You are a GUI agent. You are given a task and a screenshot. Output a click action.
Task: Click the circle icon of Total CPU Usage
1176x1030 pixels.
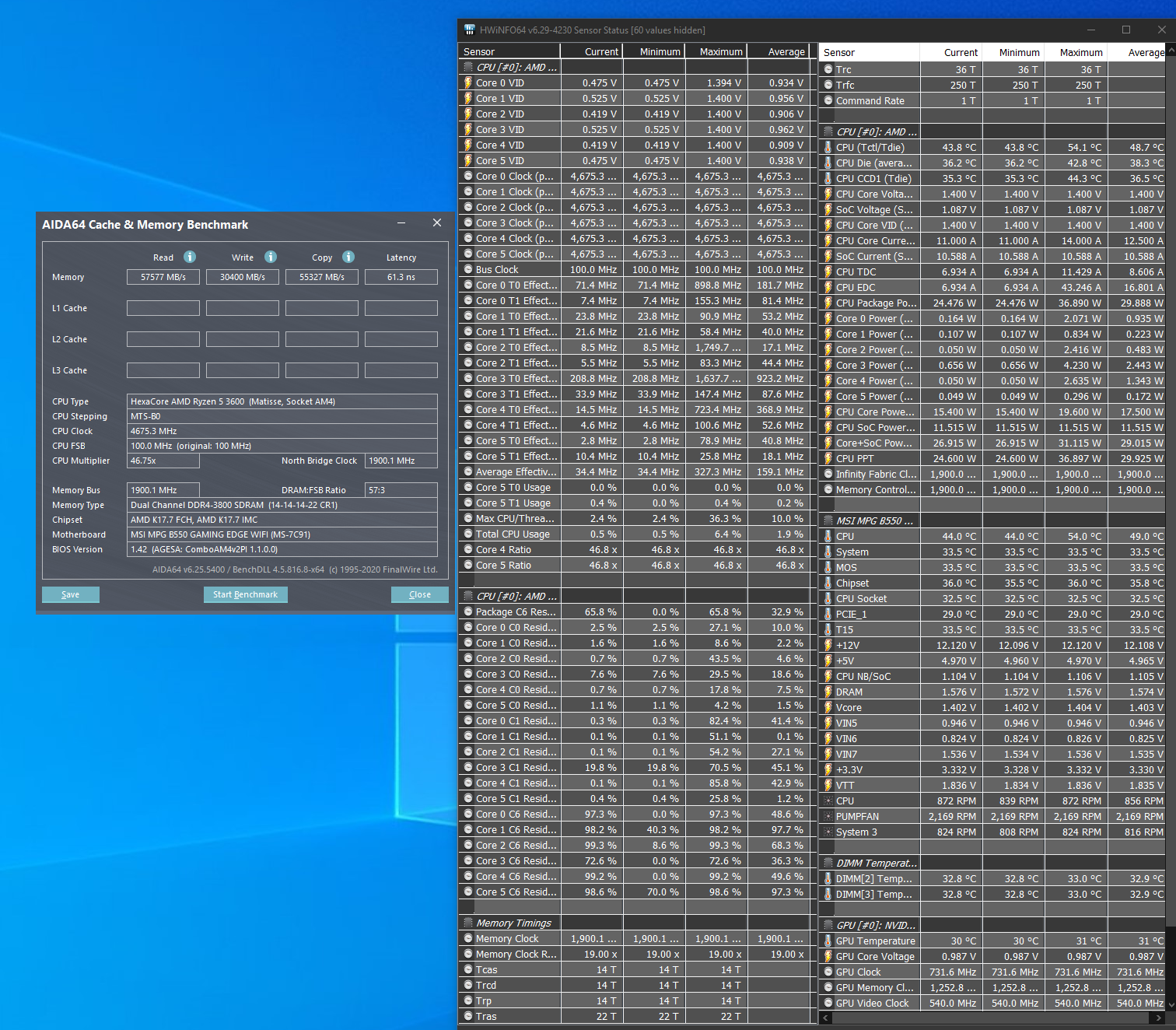(468, 534)
